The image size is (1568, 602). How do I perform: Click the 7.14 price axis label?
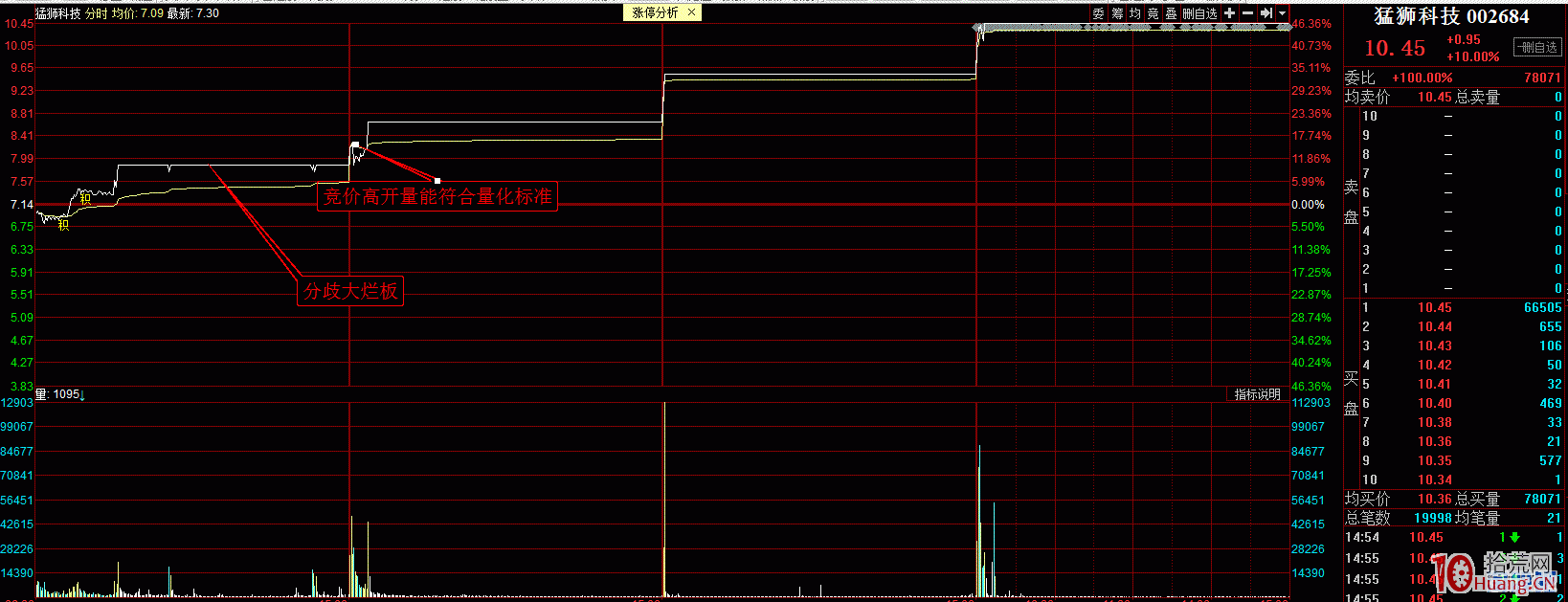(22, 205)
